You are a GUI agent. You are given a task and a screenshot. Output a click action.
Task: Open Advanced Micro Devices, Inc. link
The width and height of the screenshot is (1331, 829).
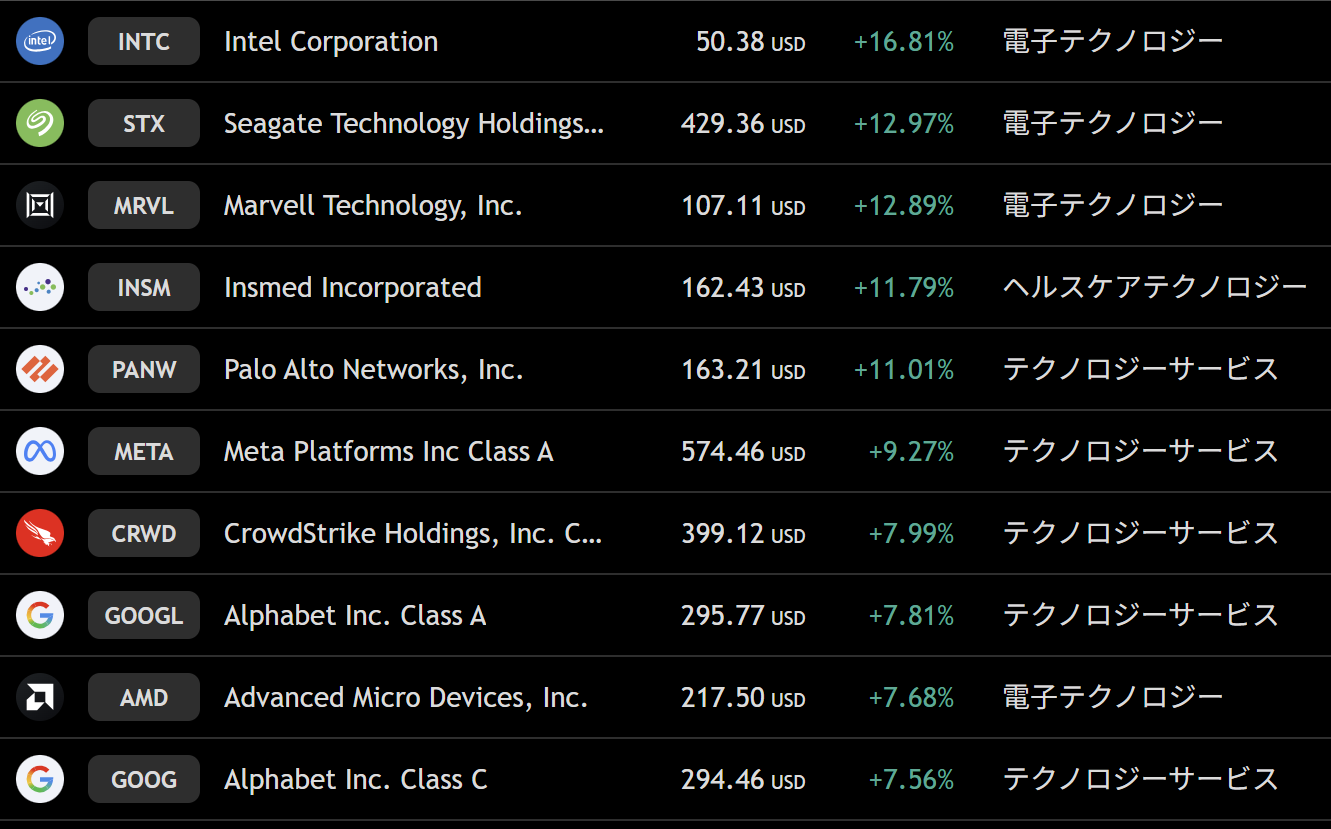point(405,698)
